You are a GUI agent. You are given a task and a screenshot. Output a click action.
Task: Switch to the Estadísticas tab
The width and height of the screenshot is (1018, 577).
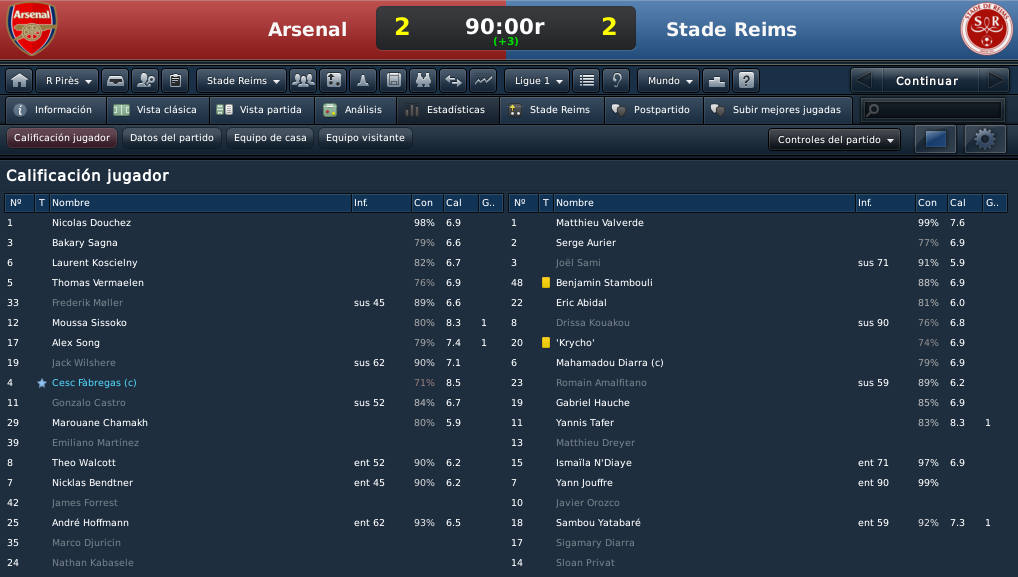[x=449, y=110]
